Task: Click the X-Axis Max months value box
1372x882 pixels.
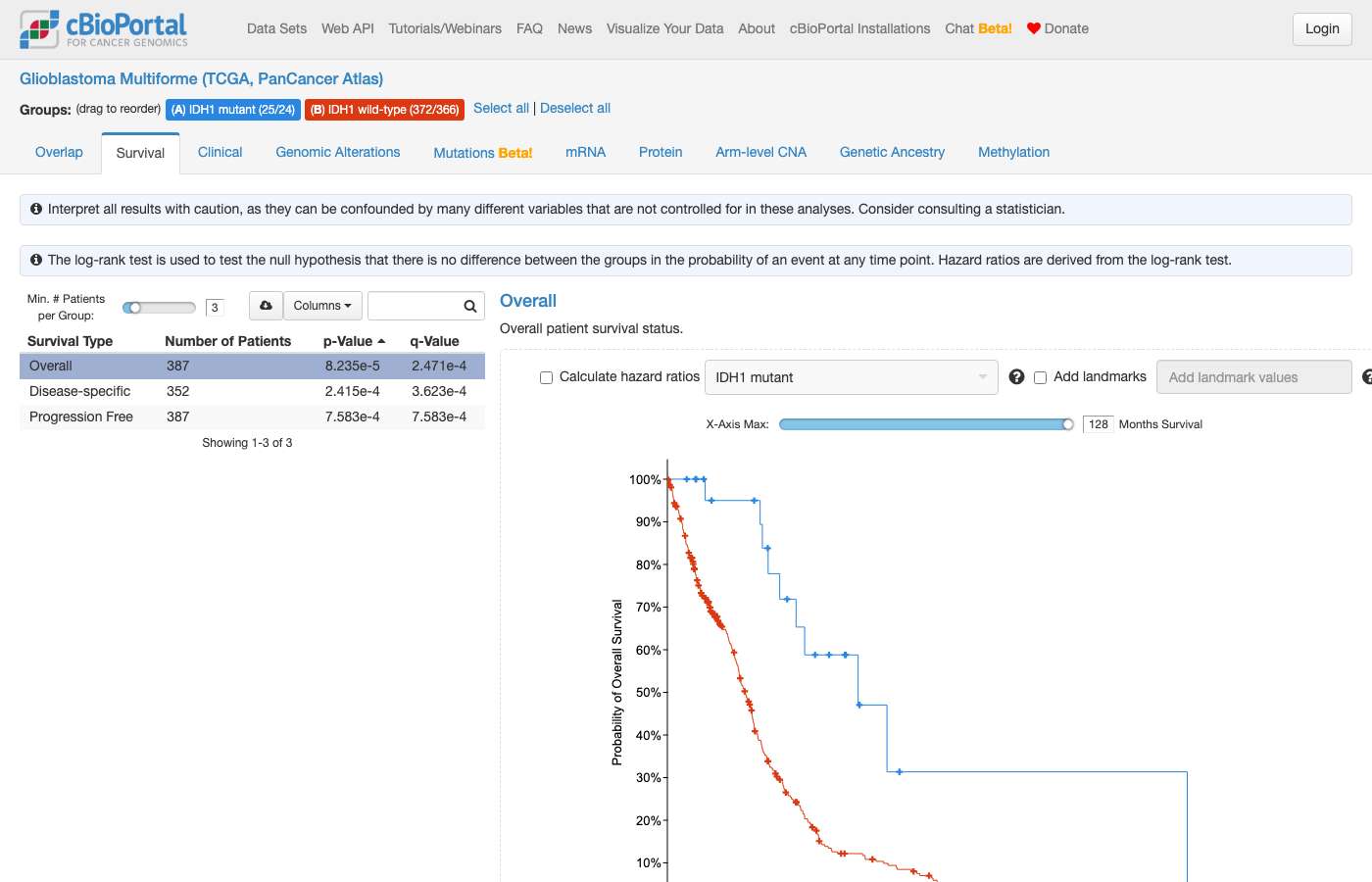Action: click(x=1099, y=424)
